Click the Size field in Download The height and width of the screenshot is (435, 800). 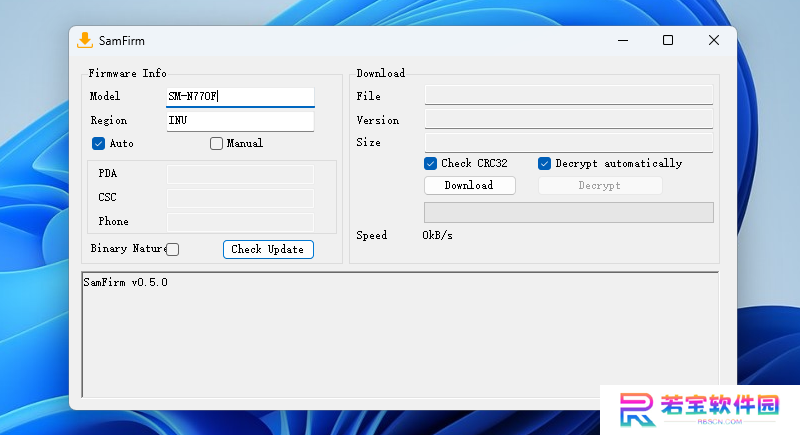click(x=569, y=143)
